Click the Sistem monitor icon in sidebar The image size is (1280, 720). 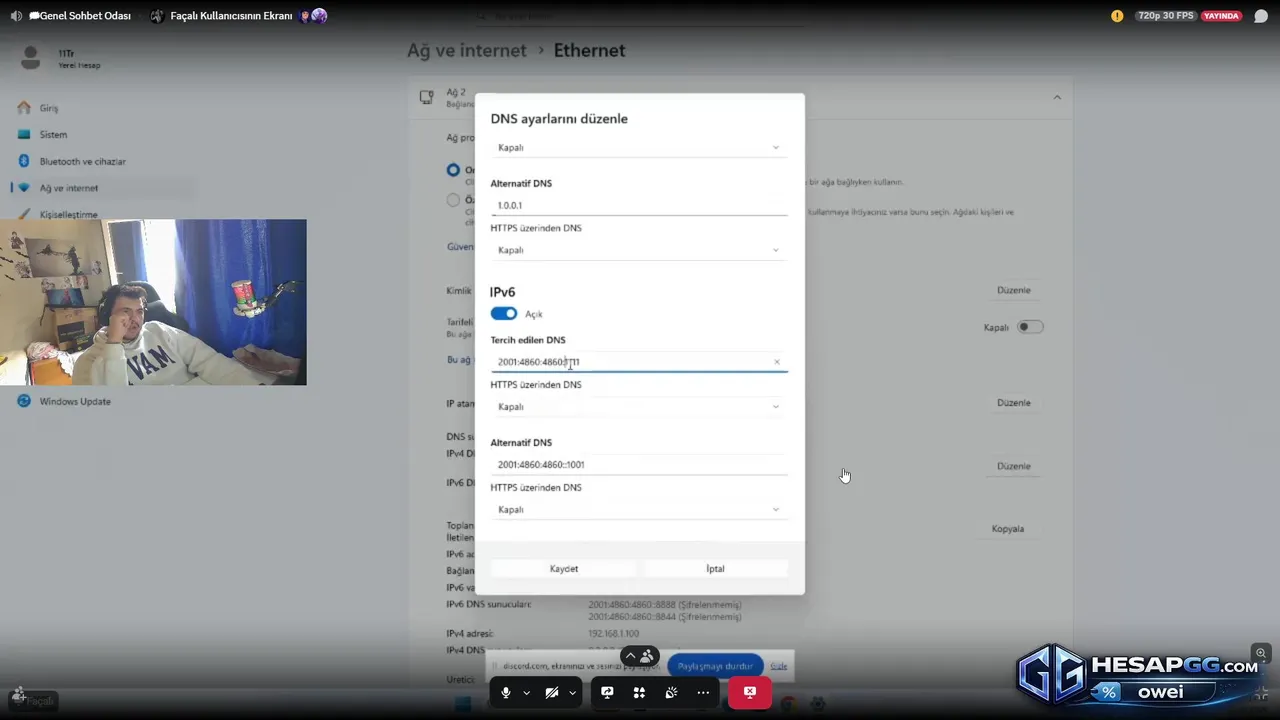pyautogui.click(x=24, y=134)
